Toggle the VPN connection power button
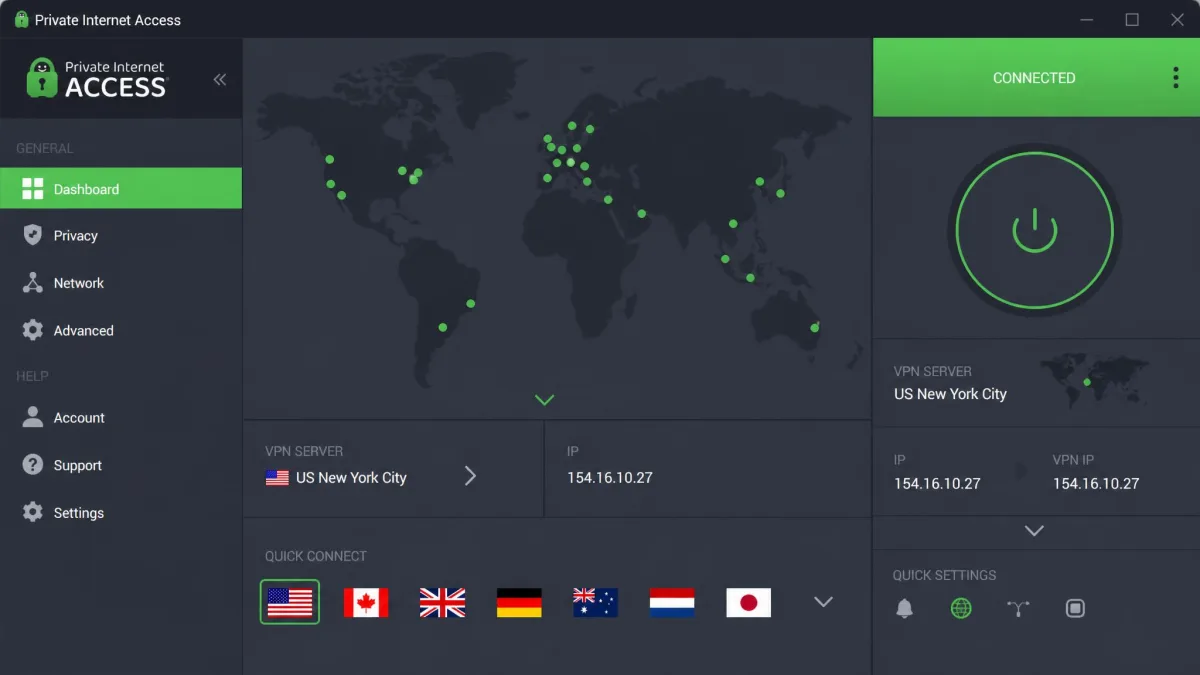The image size is (1200, 675). click(x=1034, y=230)
